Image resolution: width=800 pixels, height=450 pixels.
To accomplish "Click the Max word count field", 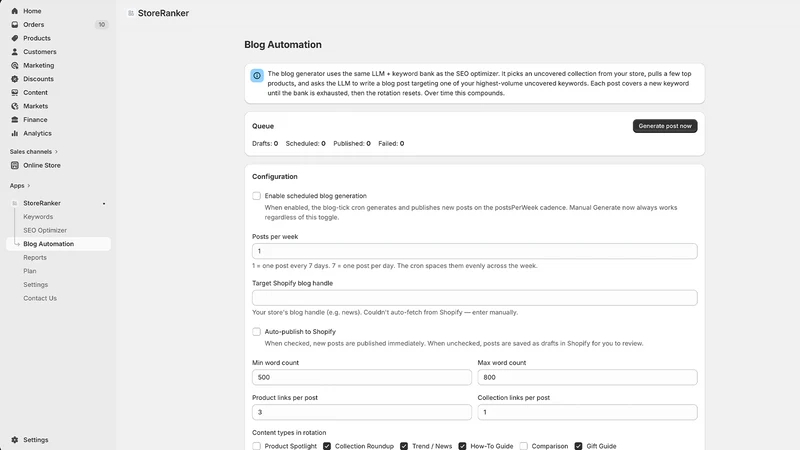I will point(587,378).
